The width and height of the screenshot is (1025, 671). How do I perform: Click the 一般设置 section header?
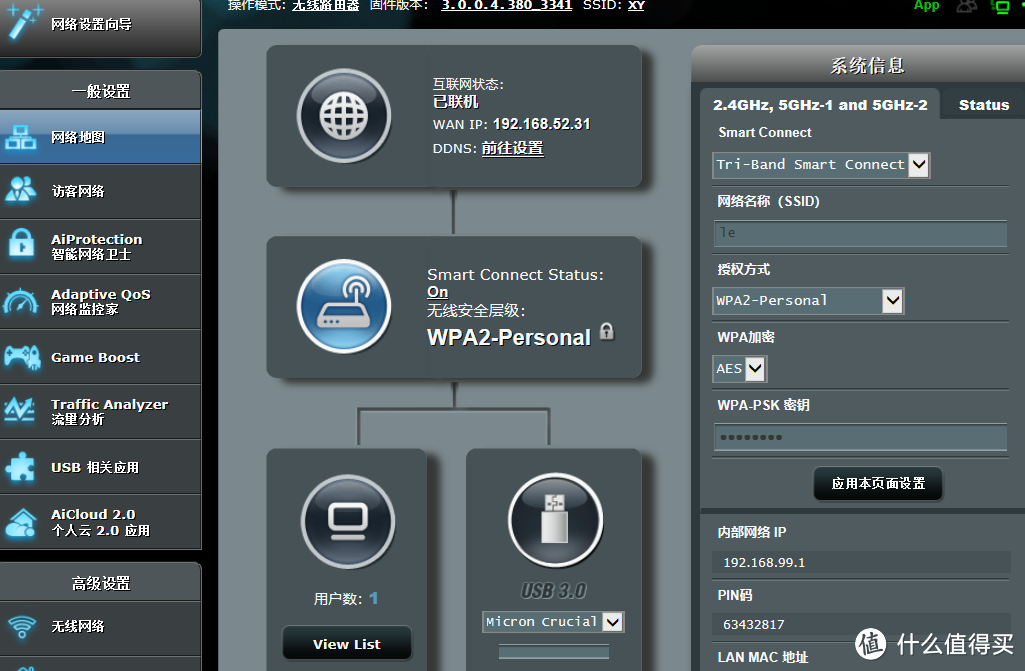pos(101,91)
